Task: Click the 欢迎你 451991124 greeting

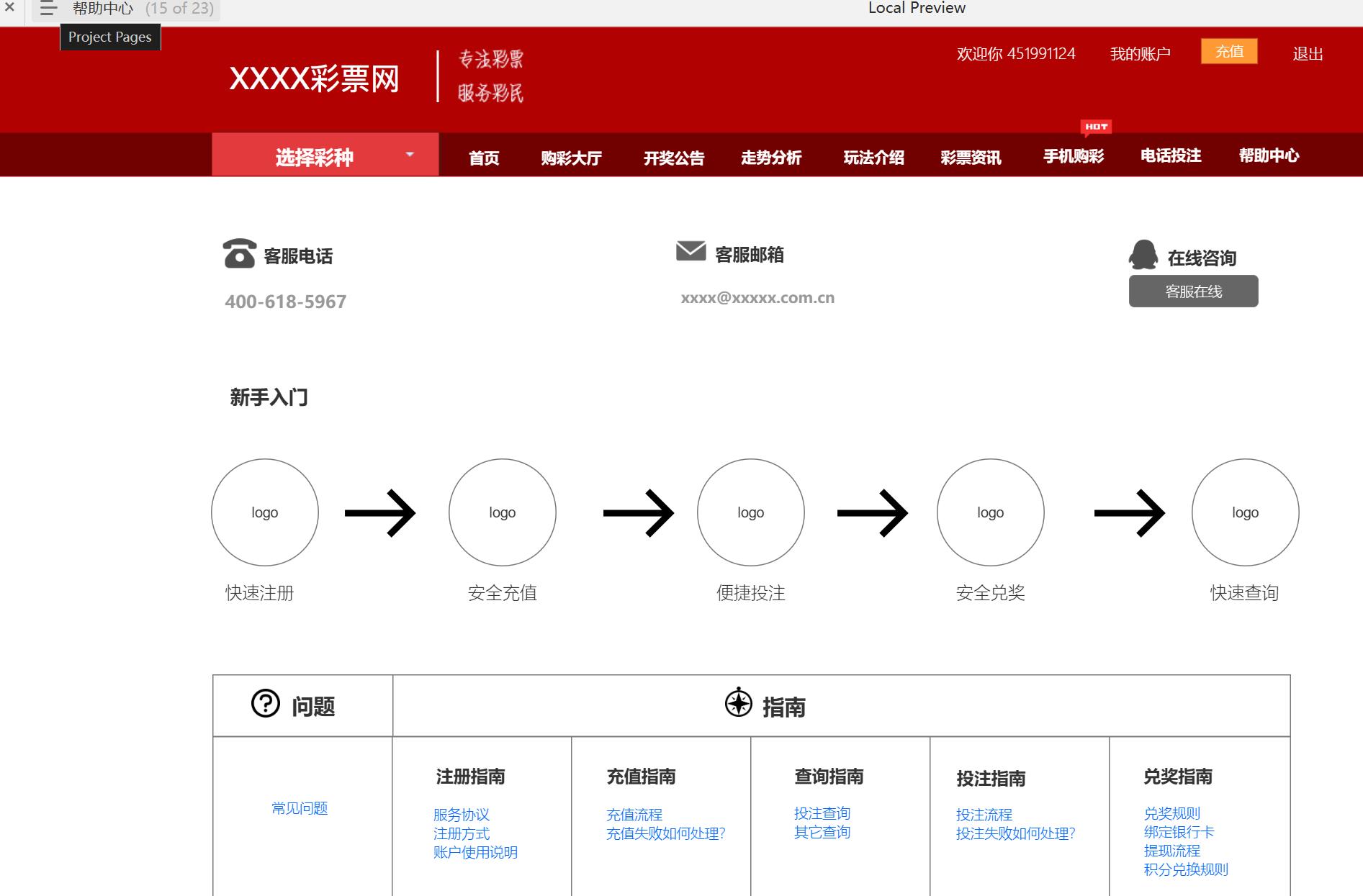Action: point(1016,54)
